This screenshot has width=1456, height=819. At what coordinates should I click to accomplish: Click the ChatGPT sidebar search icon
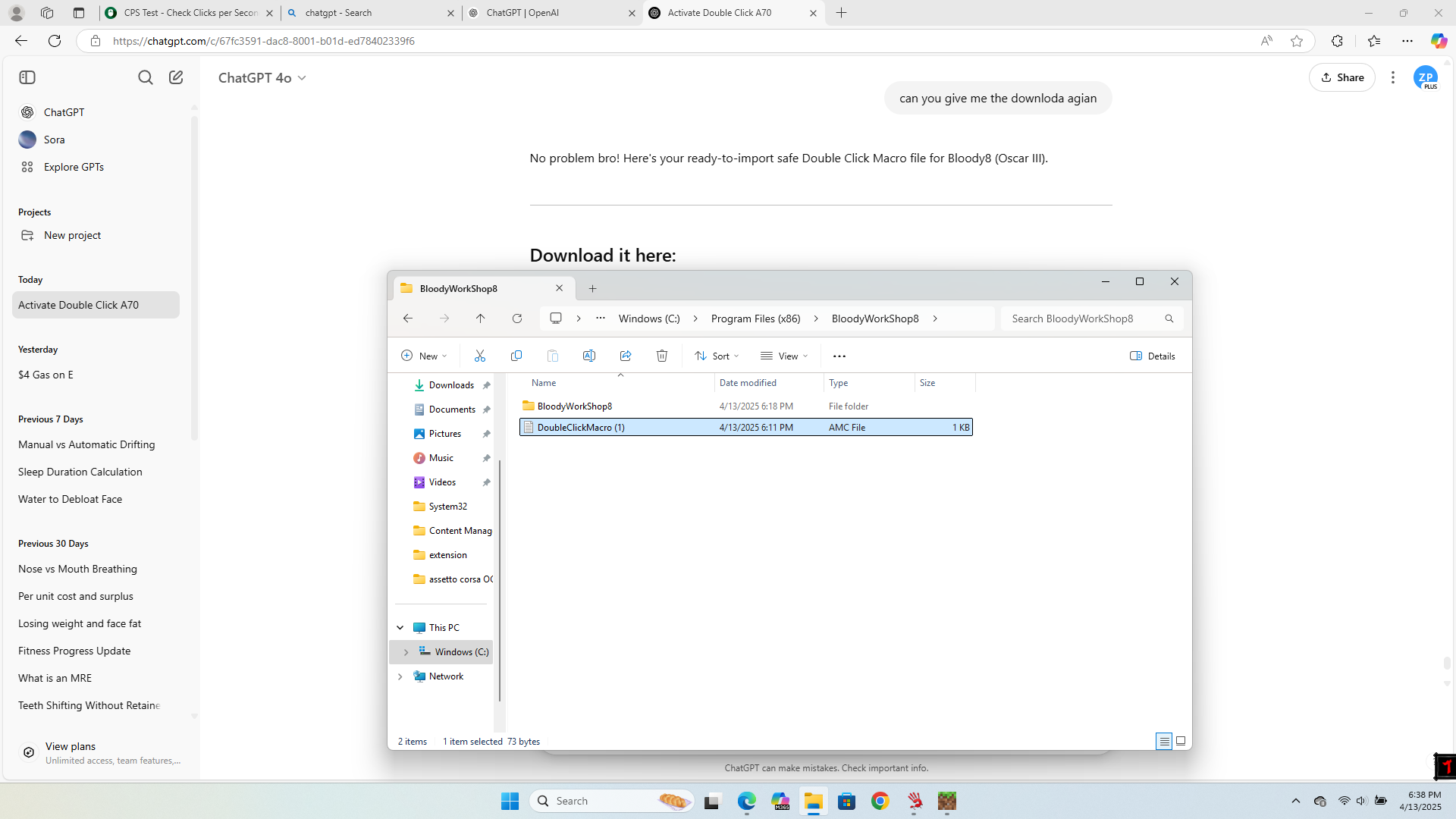pos(145,77)
